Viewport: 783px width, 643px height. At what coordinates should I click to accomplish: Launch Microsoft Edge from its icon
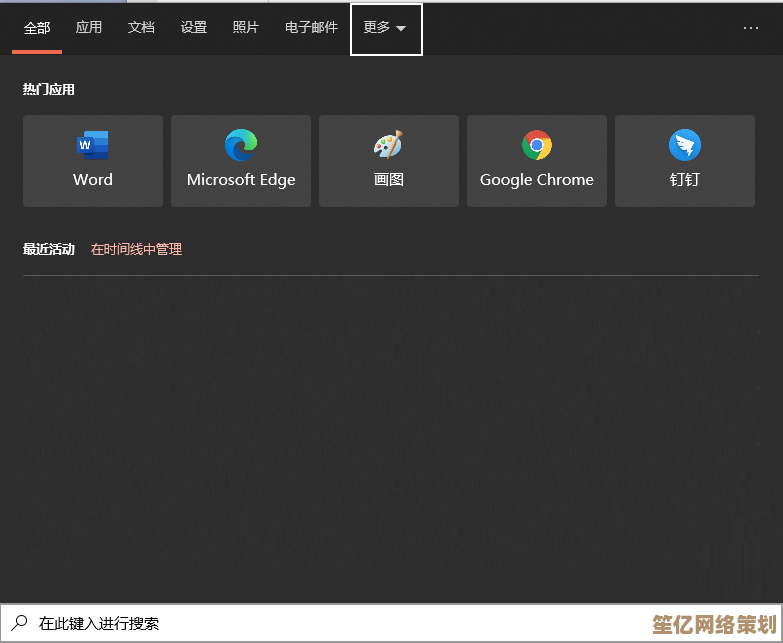[241, 146]
